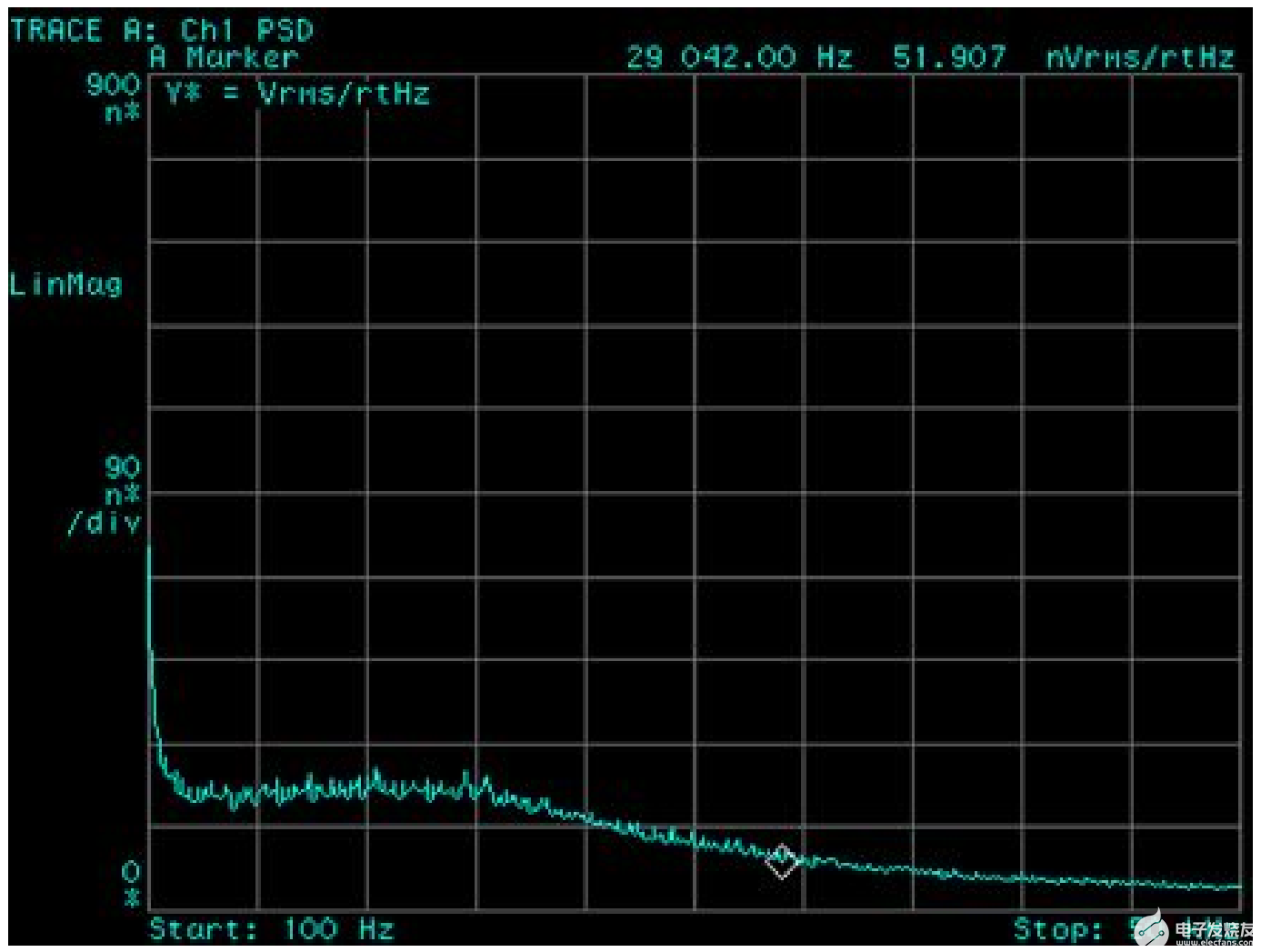Screen dimensions: 1261x952
Task: Select the 'A Marker' label
Action: tap(224, 57)
